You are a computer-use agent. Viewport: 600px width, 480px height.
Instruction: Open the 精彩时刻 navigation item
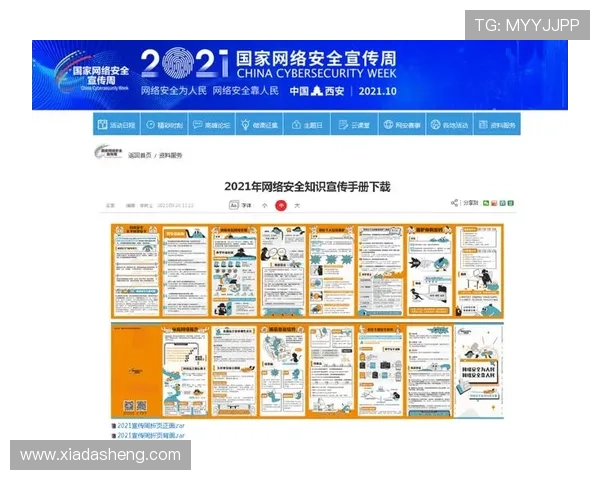tap(164, 124)
